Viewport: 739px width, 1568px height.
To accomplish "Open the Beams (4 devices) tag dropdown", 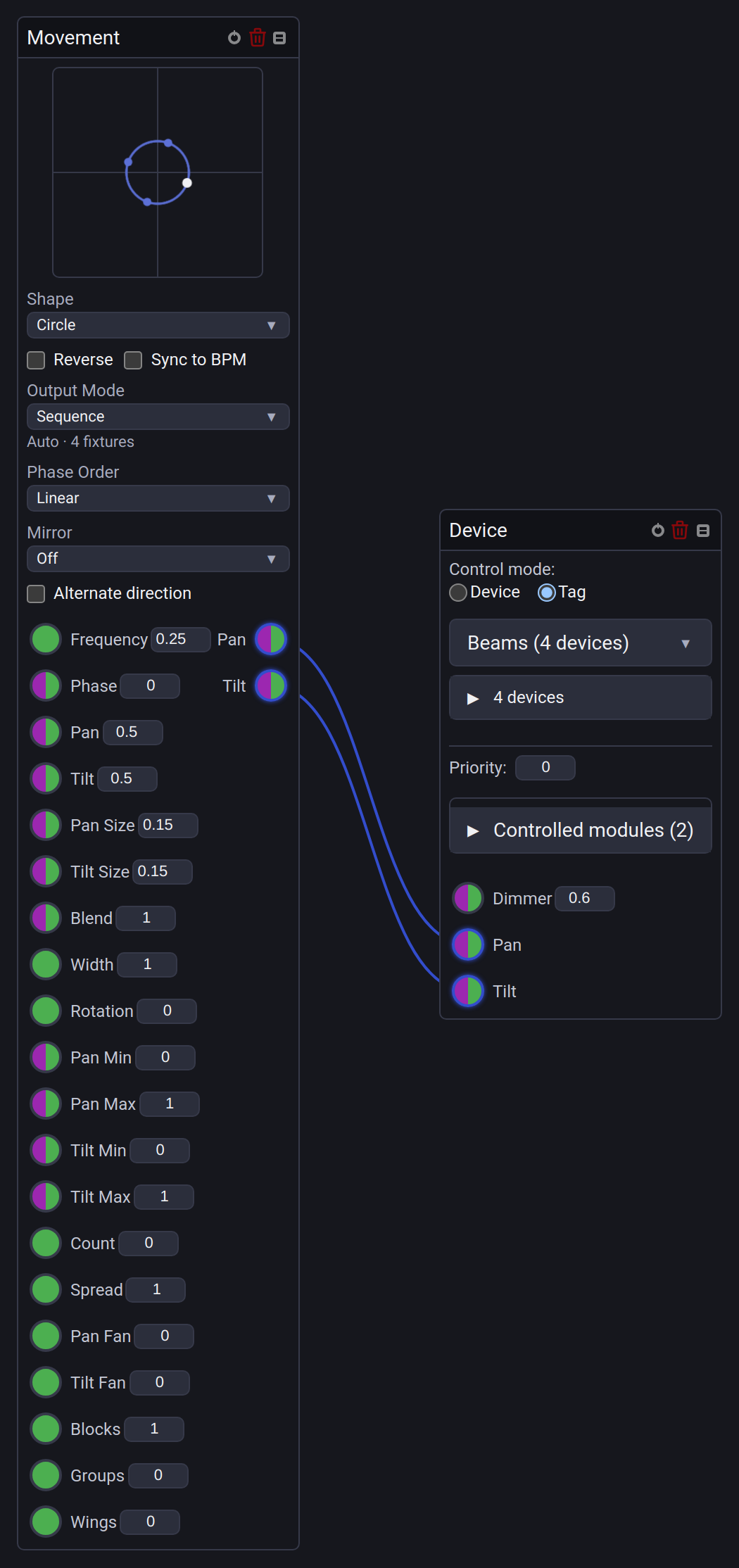I will click(x=581, y=643).
